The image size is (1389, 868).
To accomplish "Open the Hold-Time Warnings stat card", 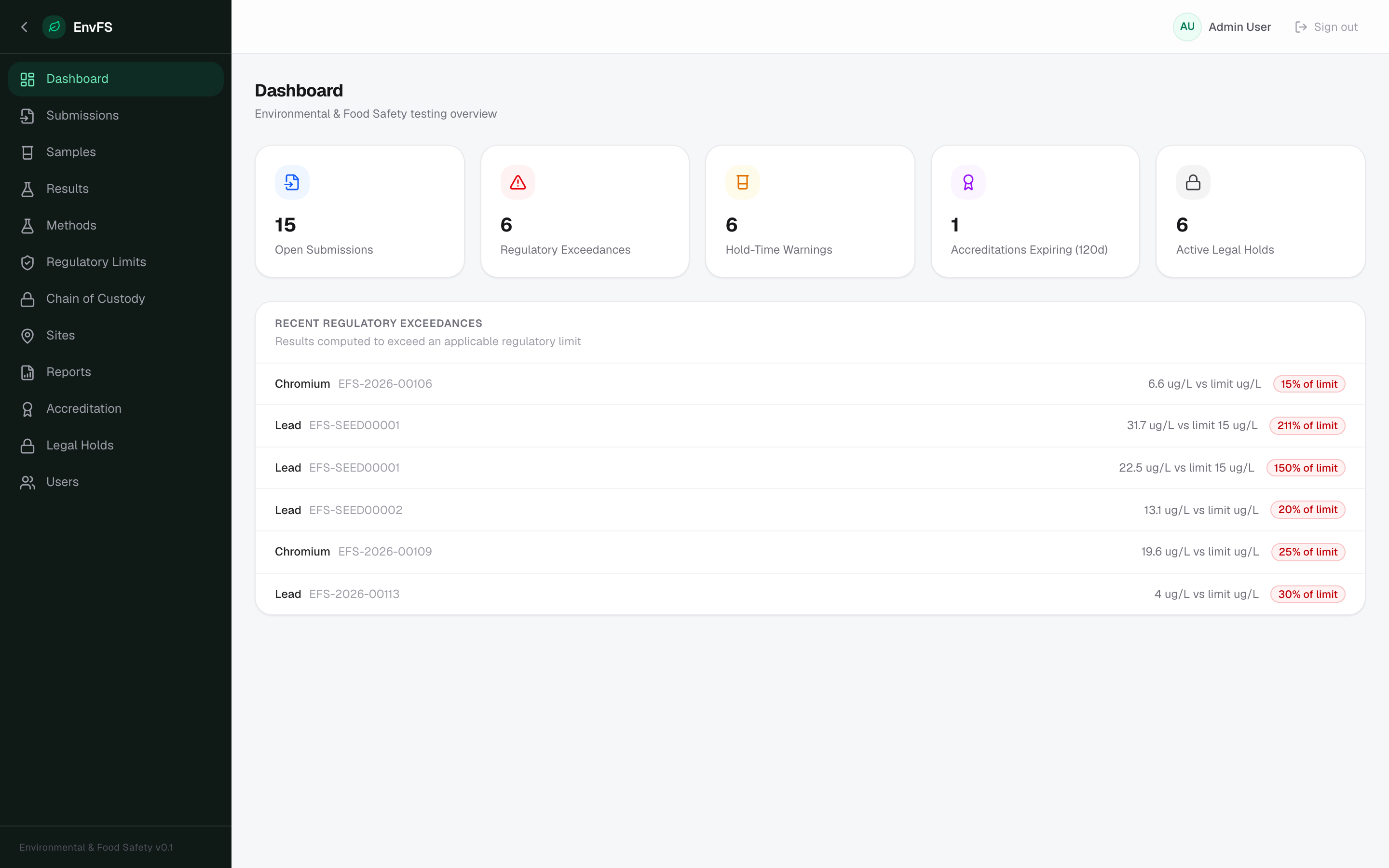I will tap(810, 211).
